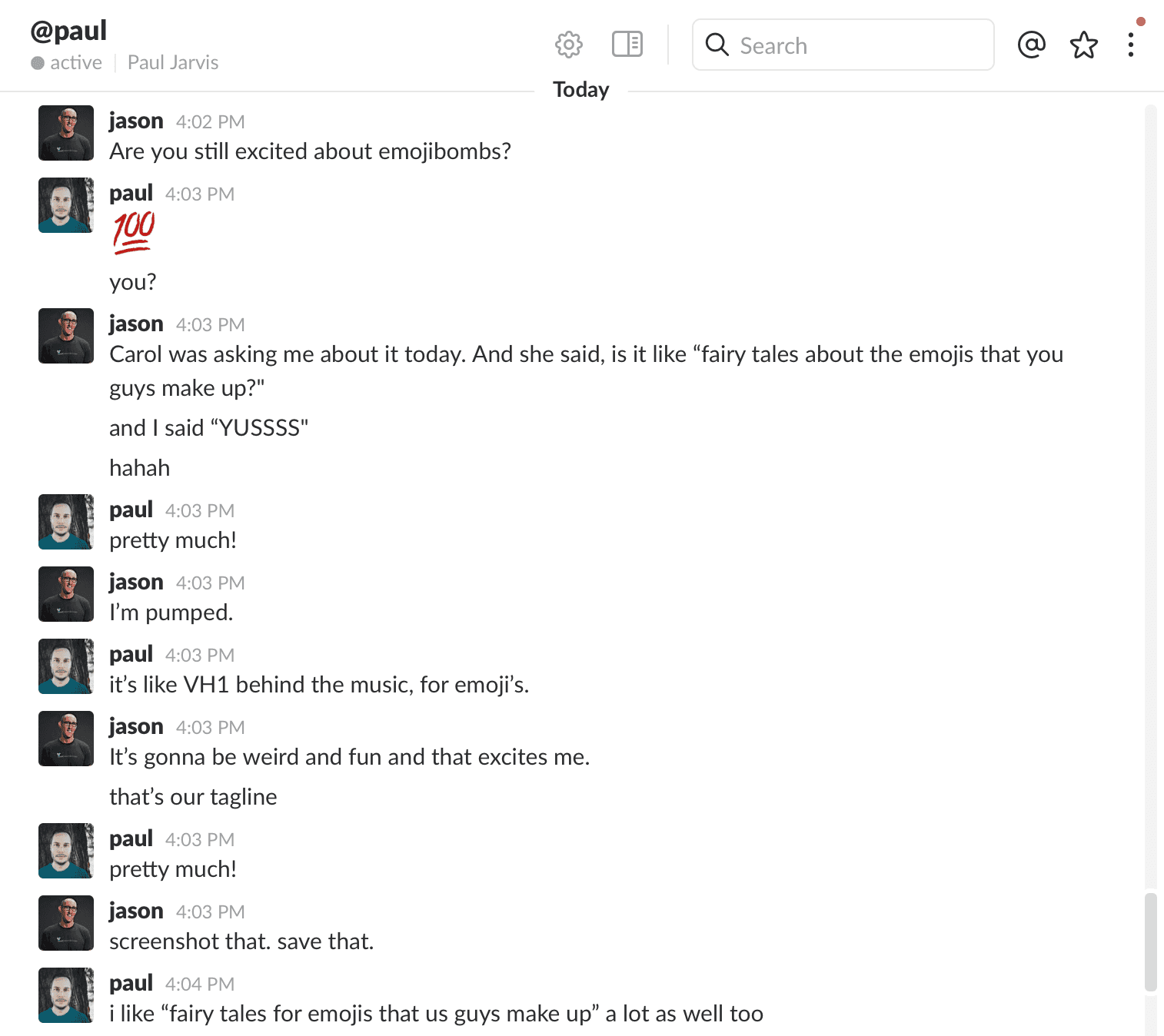Expand the Today messages divider
Image resolution: width=1164 pixels, height=1036 pixels.
point(580,89)
